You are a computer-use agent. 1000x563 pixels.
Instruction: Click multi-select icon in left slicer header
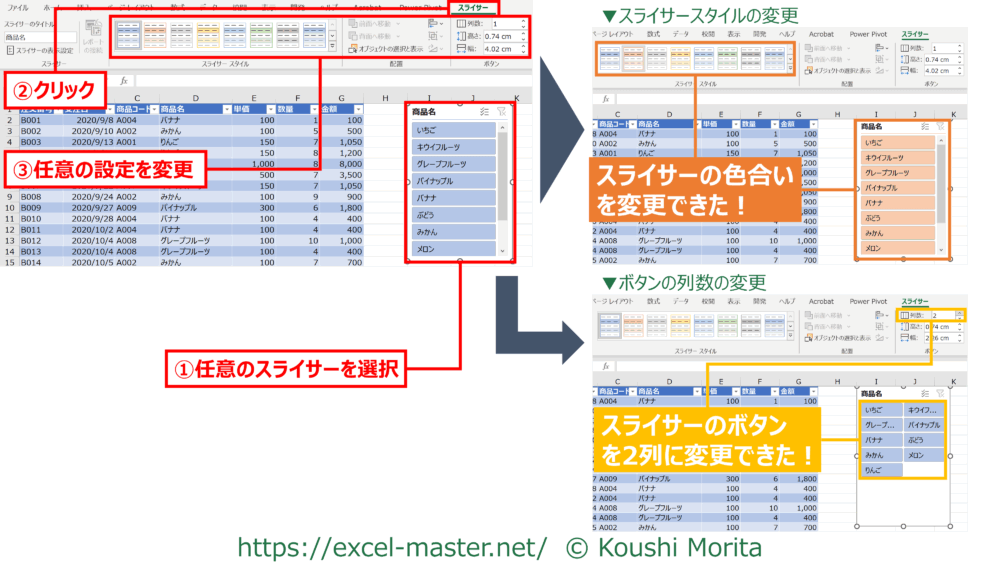tap(484, 113)
